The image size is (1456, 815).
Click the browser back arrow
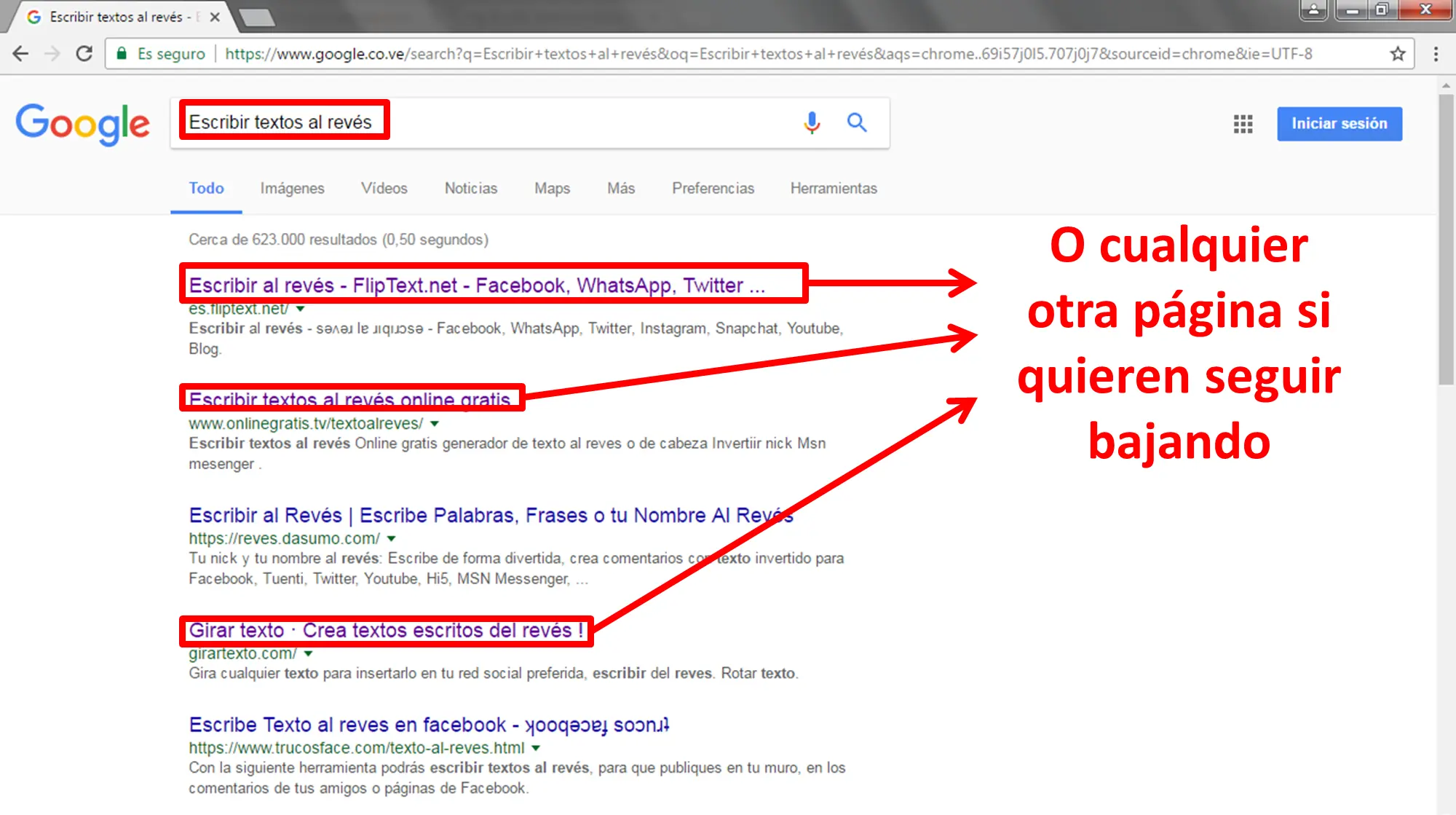click(x=20, y=54)
